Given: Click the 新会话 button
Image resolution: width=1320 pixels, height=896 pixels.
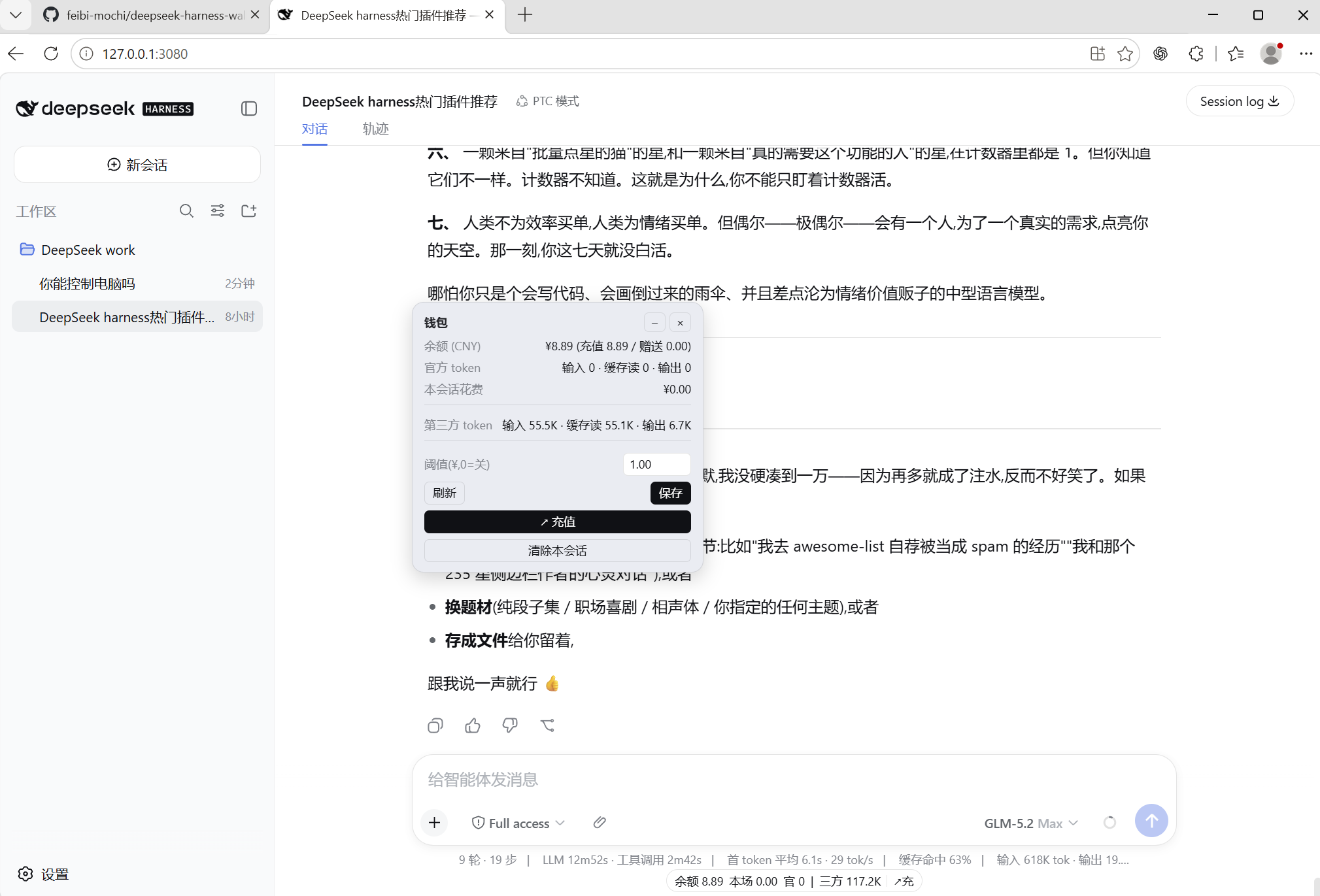Looking at the screenshot, I should (x=137, y=165).
